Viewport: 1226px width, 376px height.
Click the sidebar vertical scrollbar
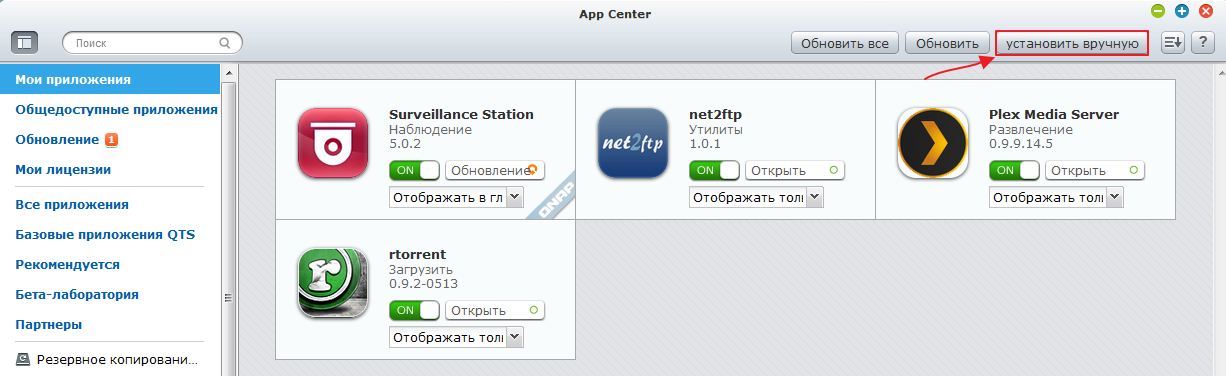pyautogui.click(x=227, y=220)
